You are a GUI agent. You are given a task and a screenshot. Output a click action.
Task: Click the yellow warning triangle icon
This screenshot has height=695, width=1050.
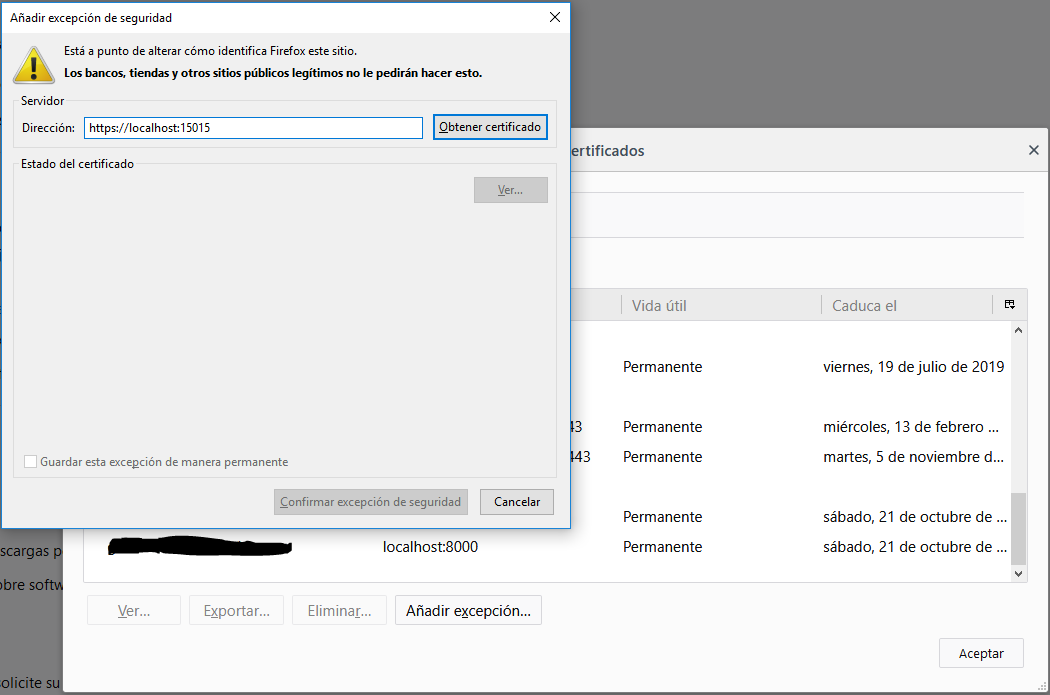33,64
